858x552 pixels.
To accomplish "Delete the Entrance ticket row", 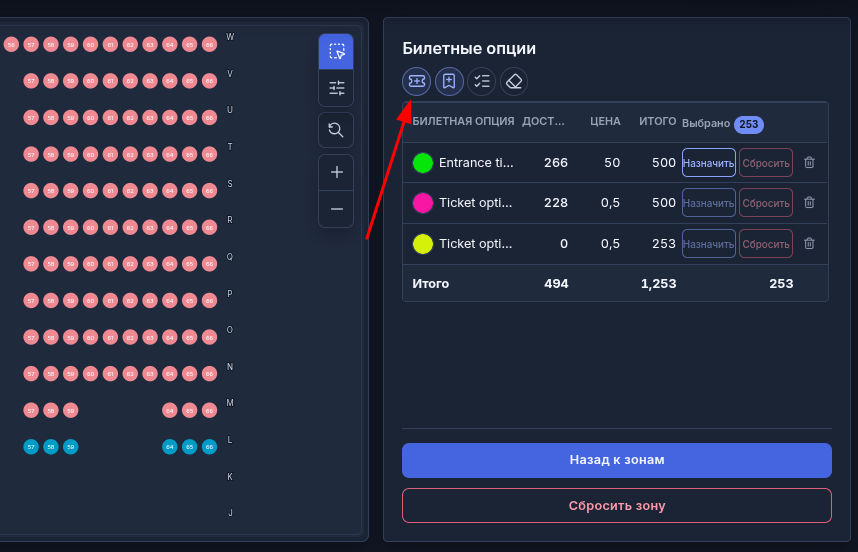I will point(809,162).
